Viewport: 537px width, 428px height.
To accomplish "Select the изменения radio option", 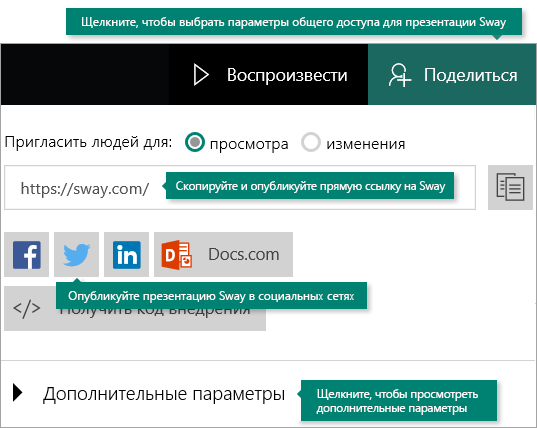I will [311, 142].
